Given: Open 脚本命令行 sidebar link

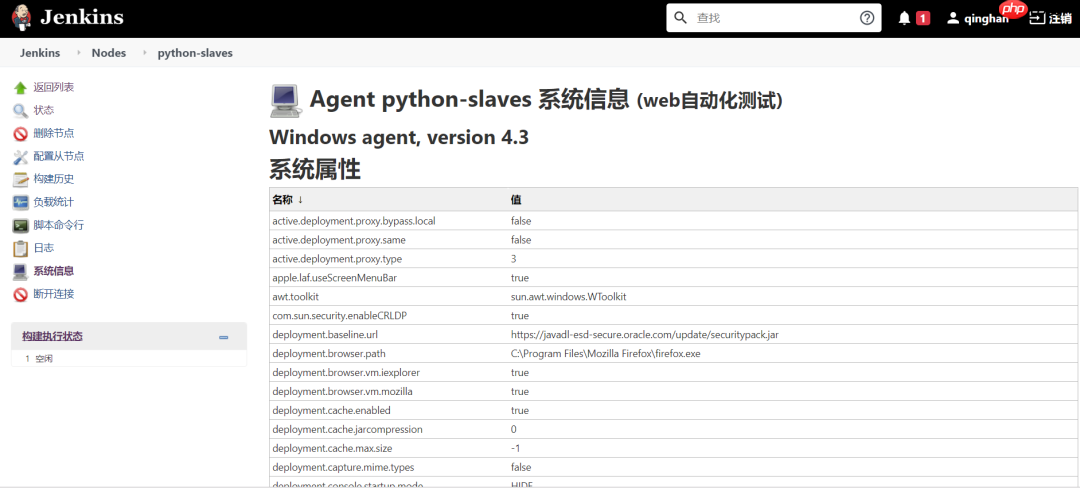Looking at the screenshot, I should point(59,225).
